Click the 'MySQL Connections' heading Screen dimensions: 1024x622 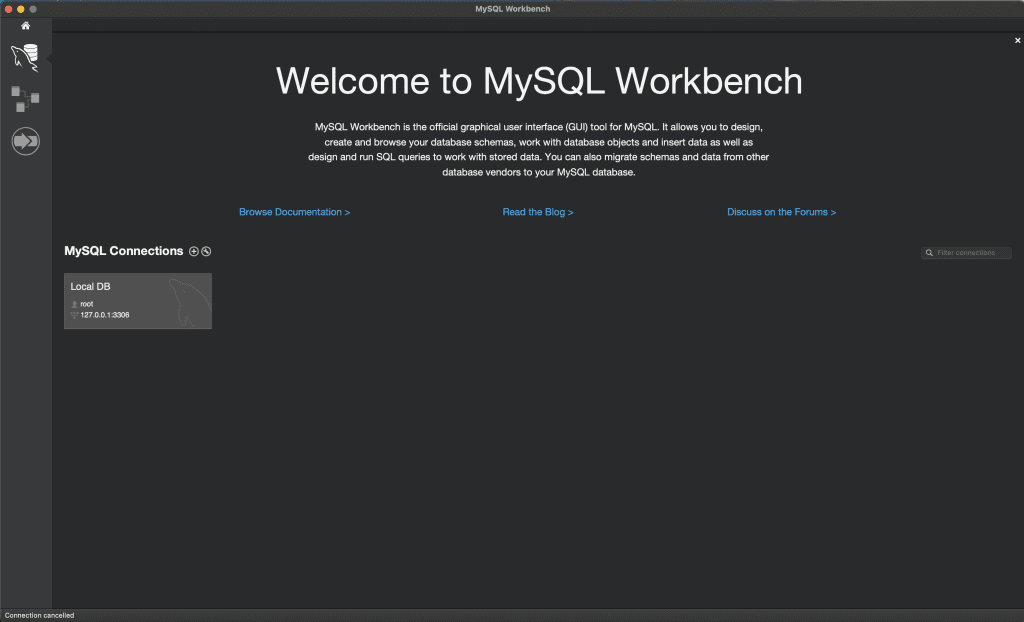[x=123, y=251]
